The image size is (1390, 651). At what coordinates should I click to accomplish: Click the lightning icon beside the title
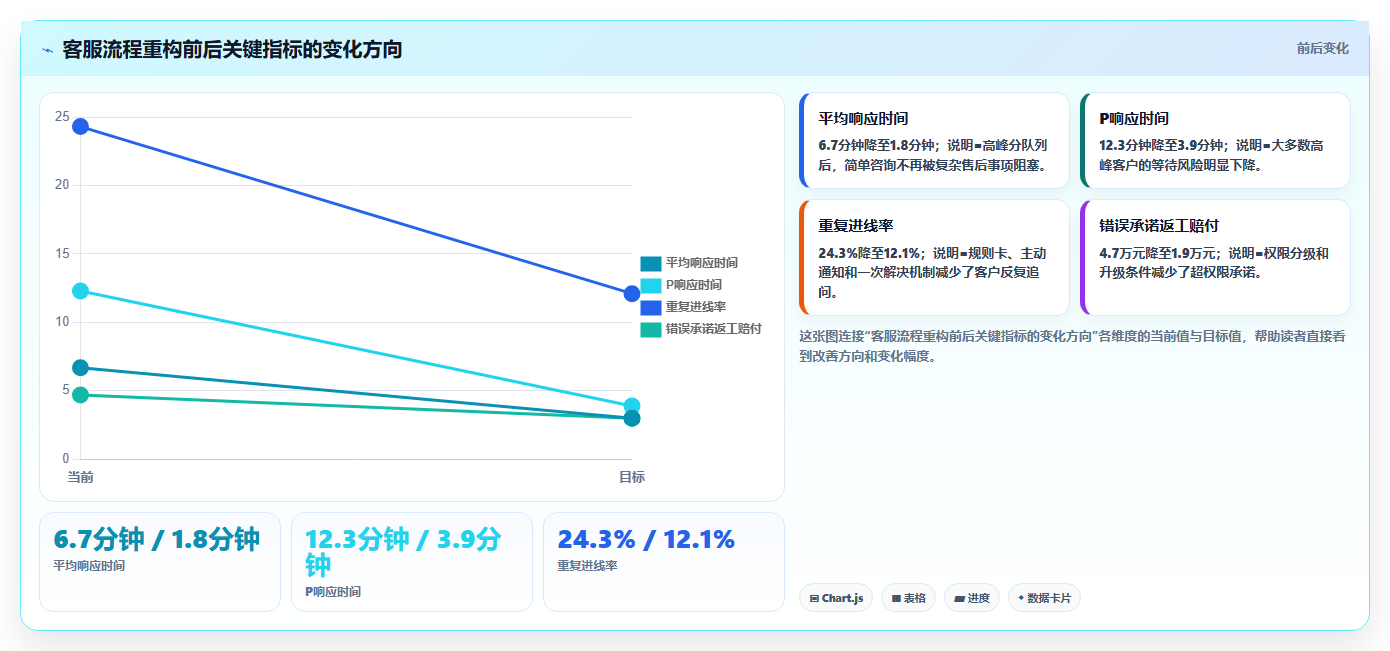coord(47,50)
